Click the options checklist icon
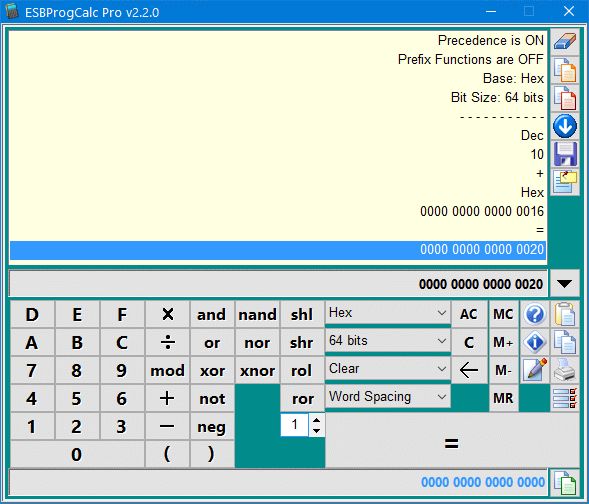 pos(565,398)
